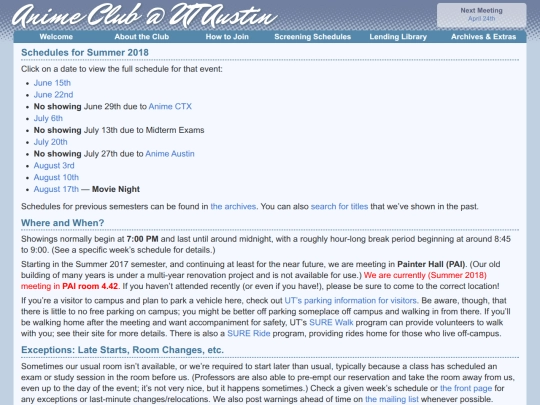Click the Schedules for Summer 2018 heading
The image size is (540, 405).
[x=85, y=53]
